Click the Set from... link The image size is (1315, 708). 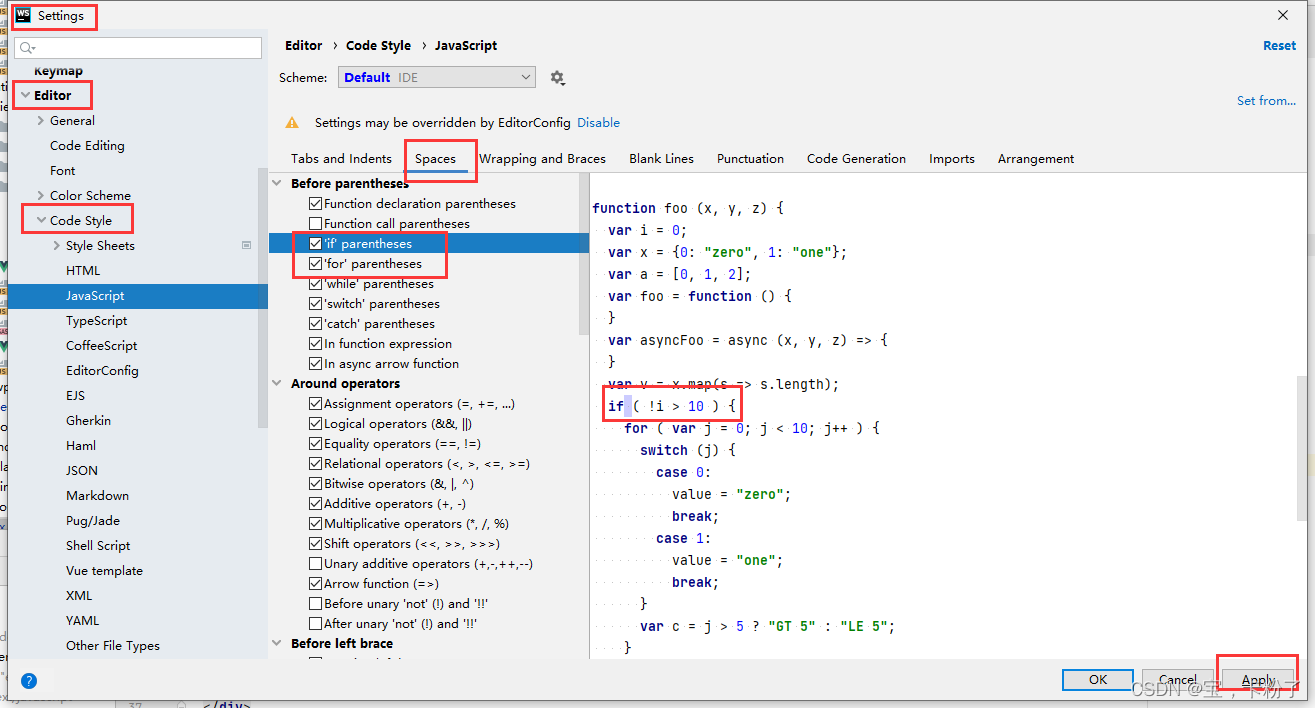(1266, 101)
